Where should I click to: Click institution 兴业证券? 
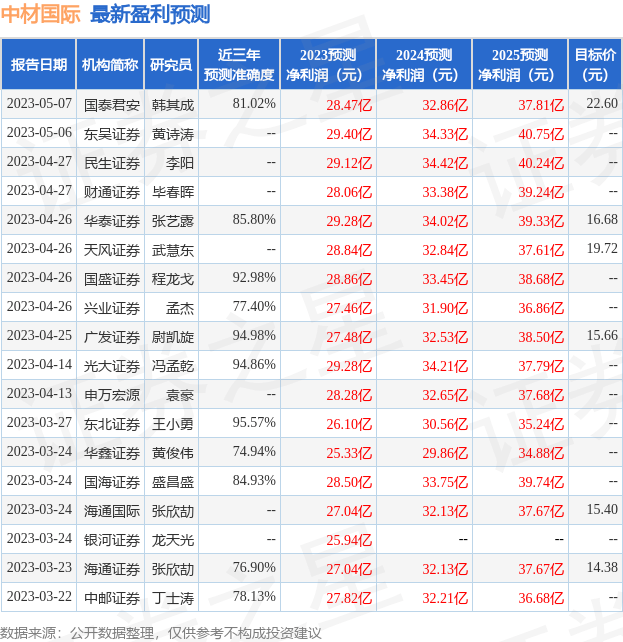coord(112,308)
